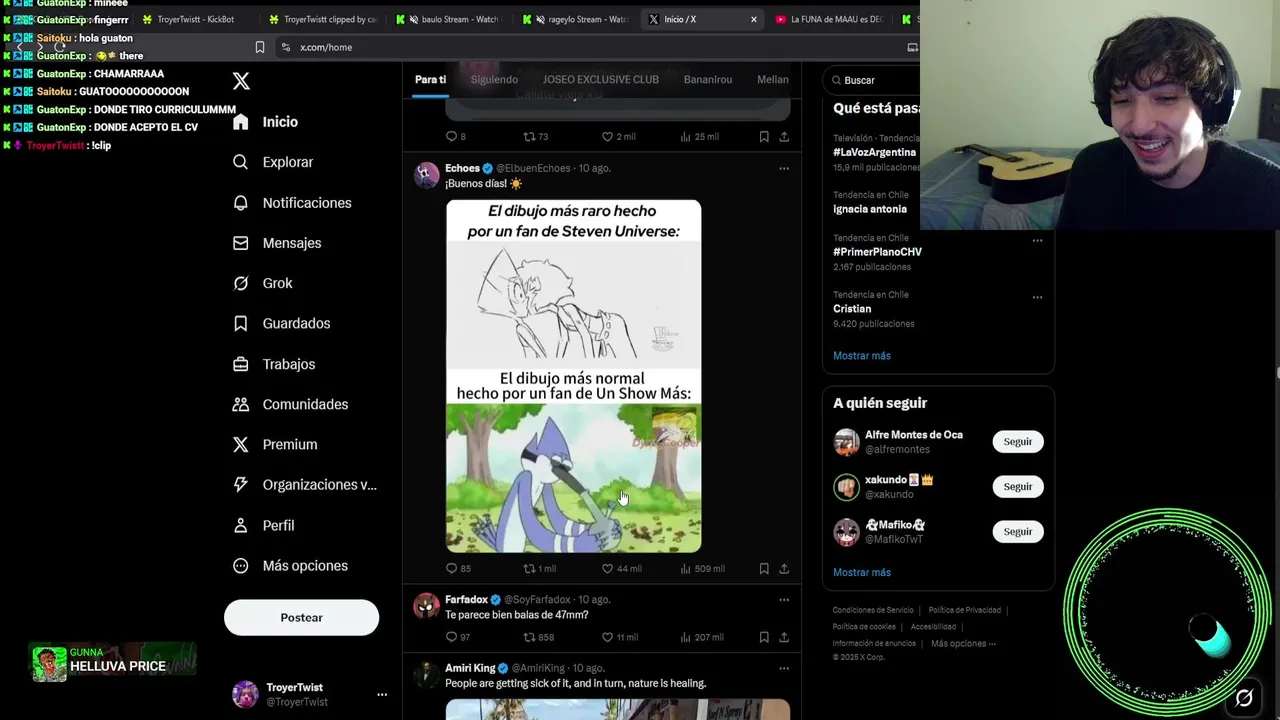Click the Más opciones circle icon
This screenshot has height=720, width=1280.
[240, 565]
